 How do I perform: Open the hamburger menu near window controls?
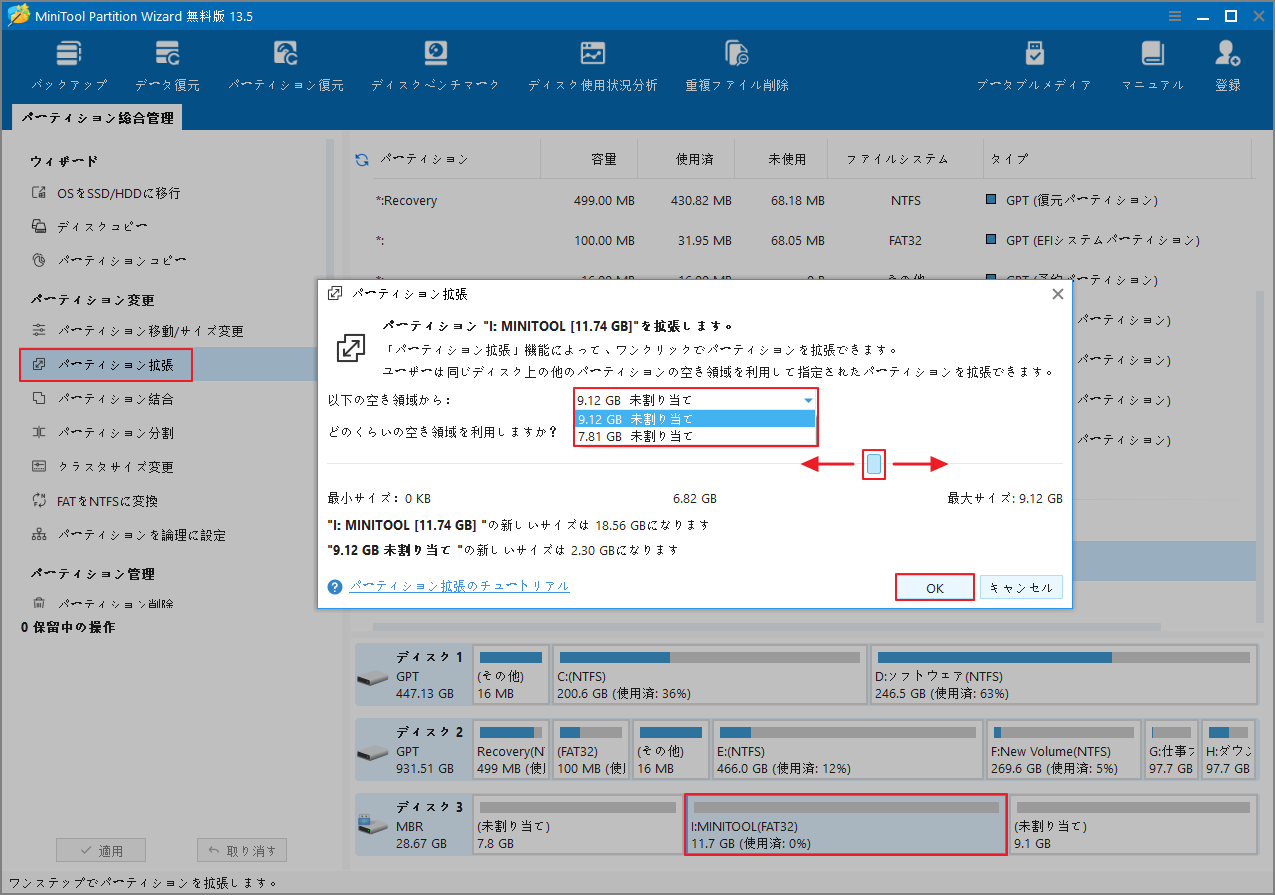tap(1173, 15)
